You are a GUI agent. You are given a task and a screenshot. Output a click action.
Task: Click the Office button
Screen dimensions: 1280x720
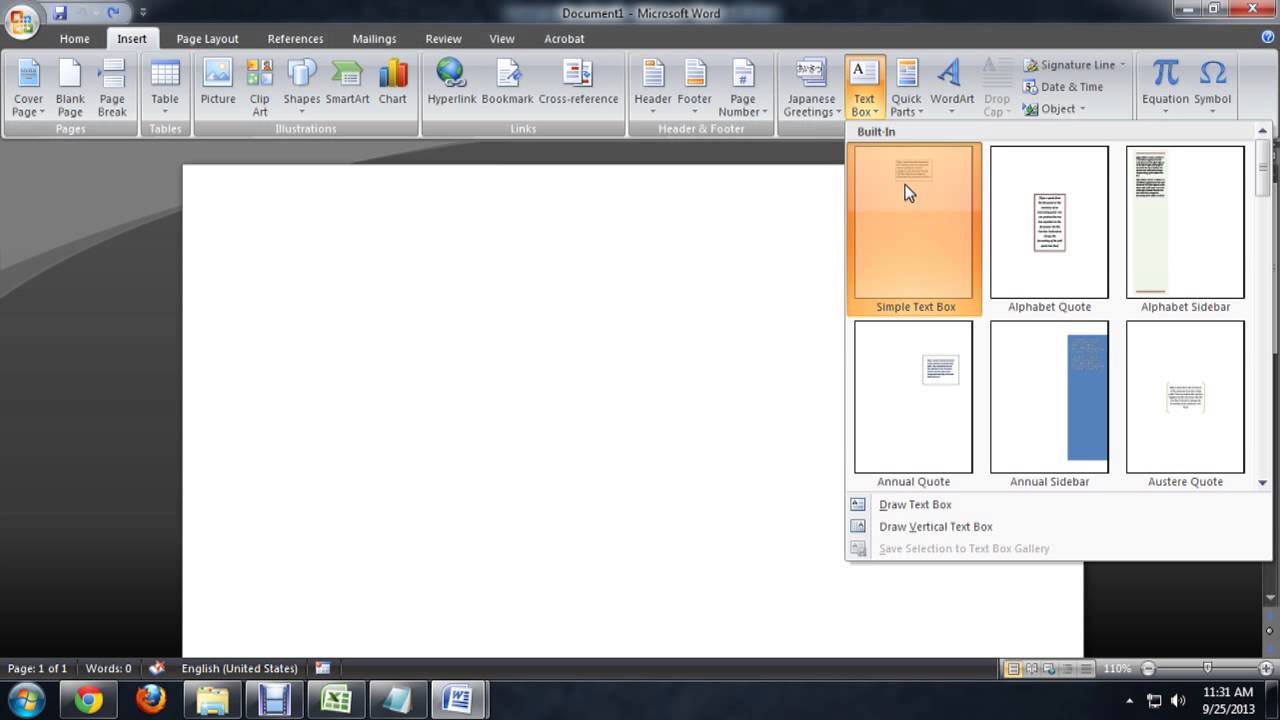22,20
